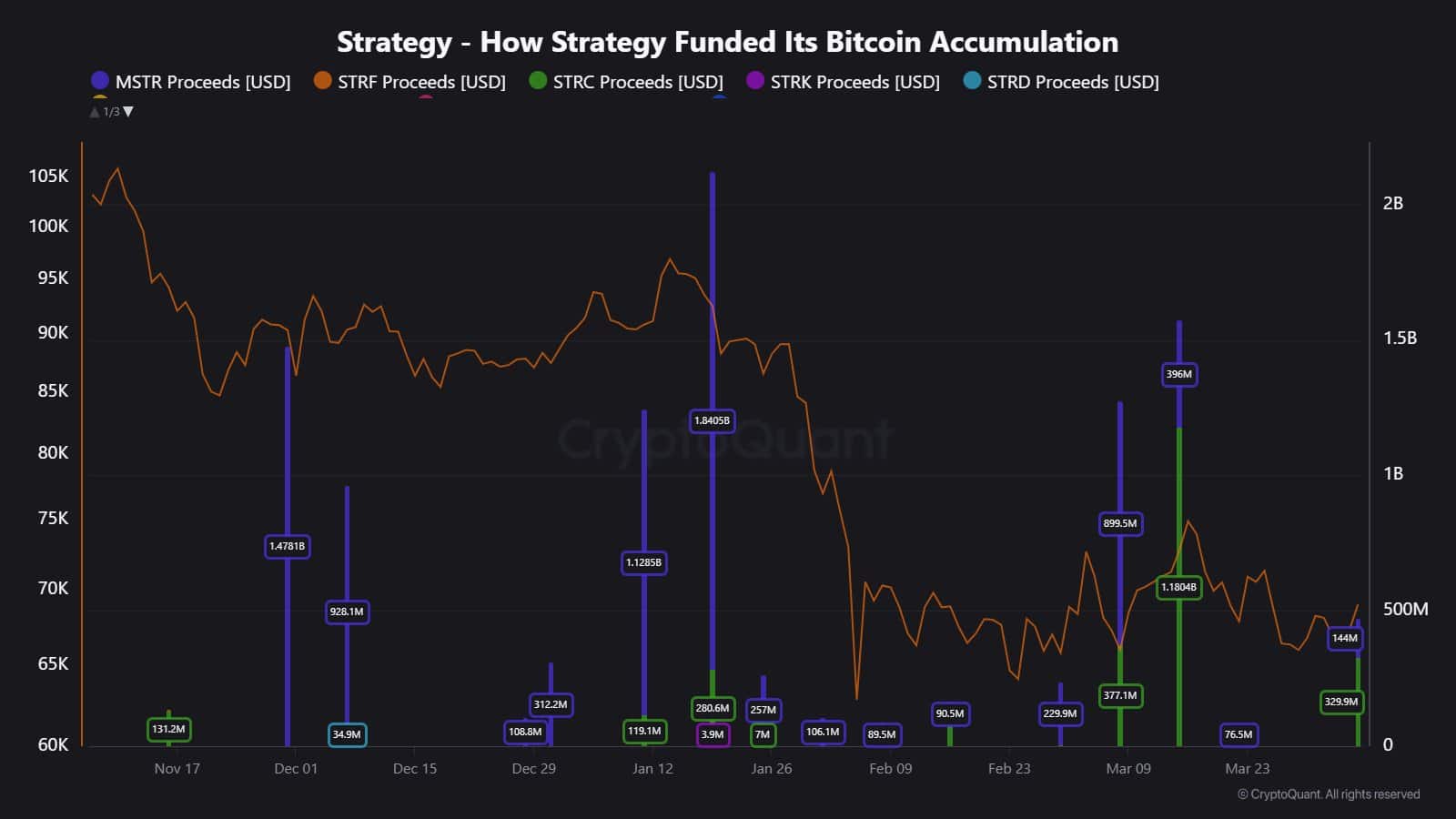Click the teal STRD Proceeds legend circle

click(x=972, y=81)
